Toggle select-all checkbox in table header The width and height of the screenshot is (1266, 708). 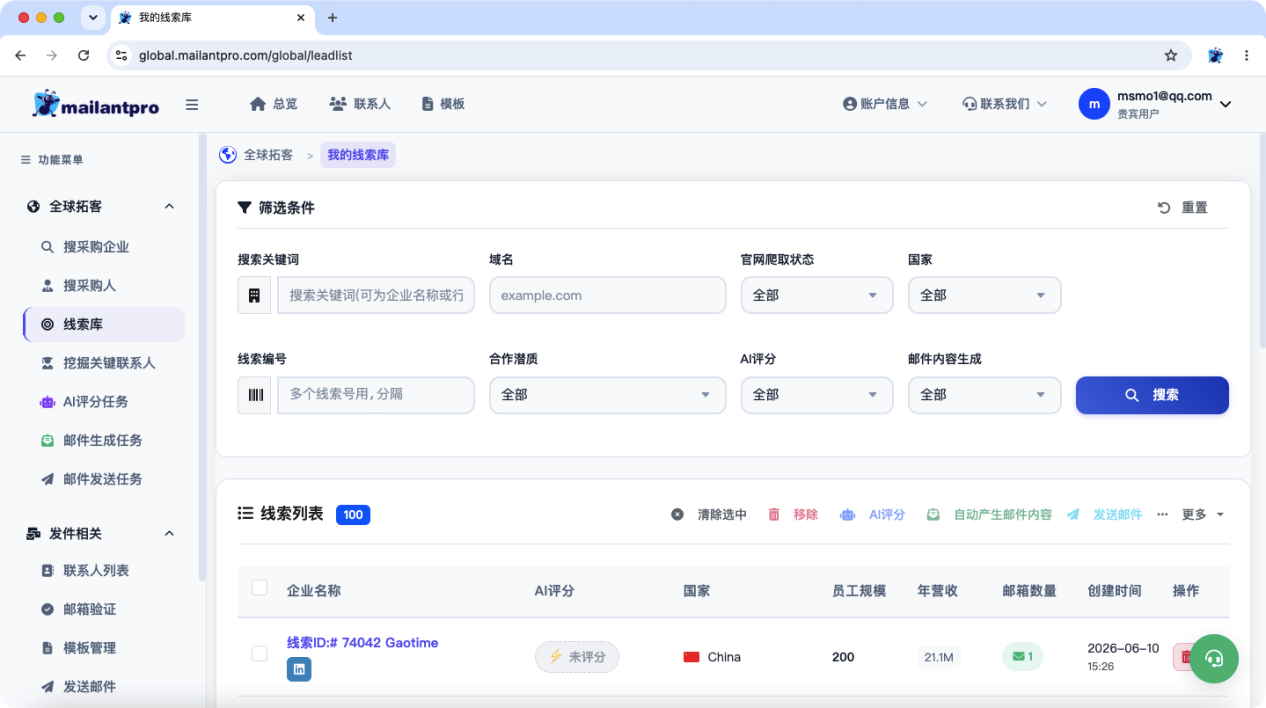click(x=260, y=588)
